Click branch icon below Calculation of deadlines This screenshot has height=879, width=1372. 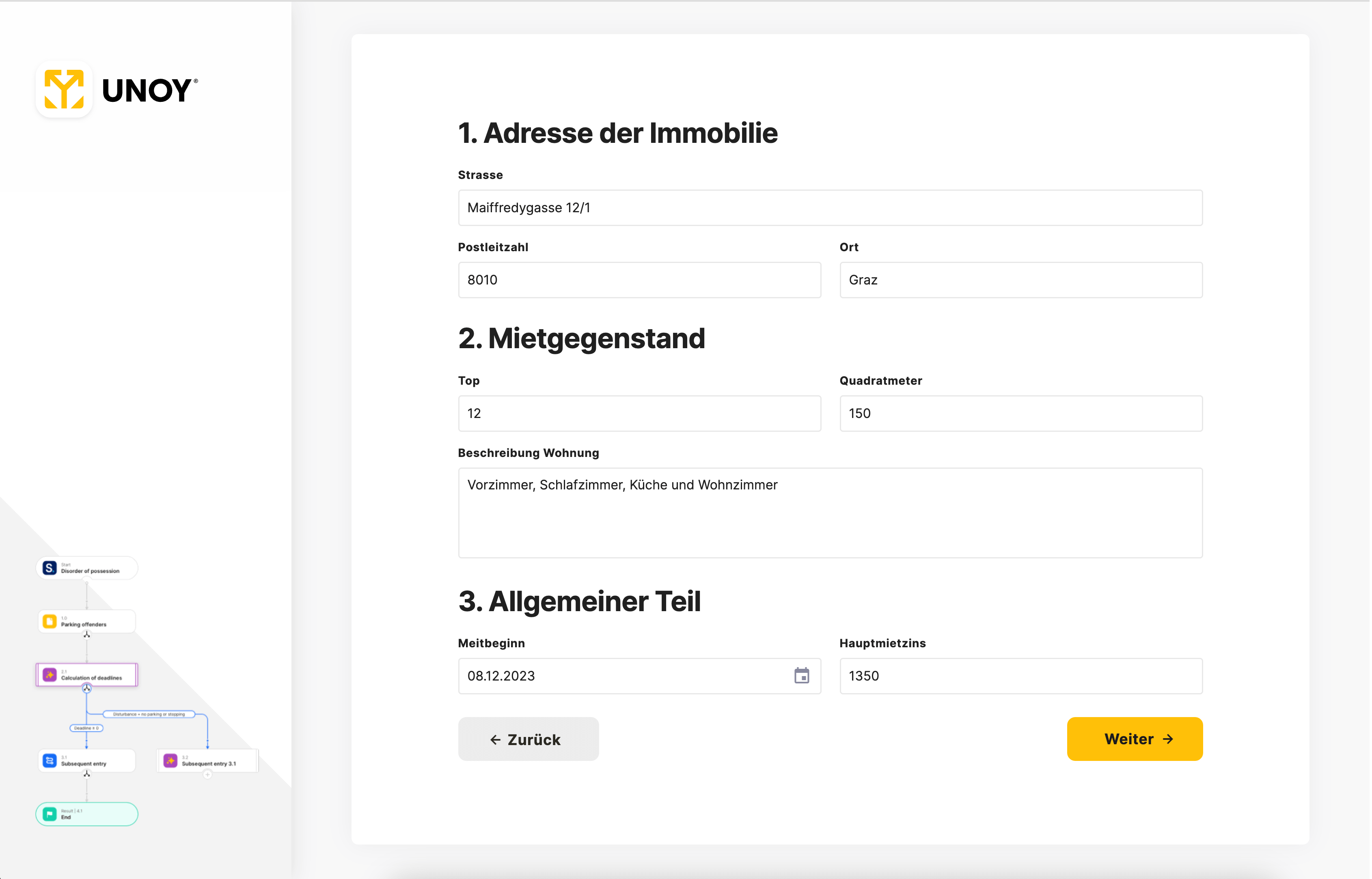click(87, 689)
